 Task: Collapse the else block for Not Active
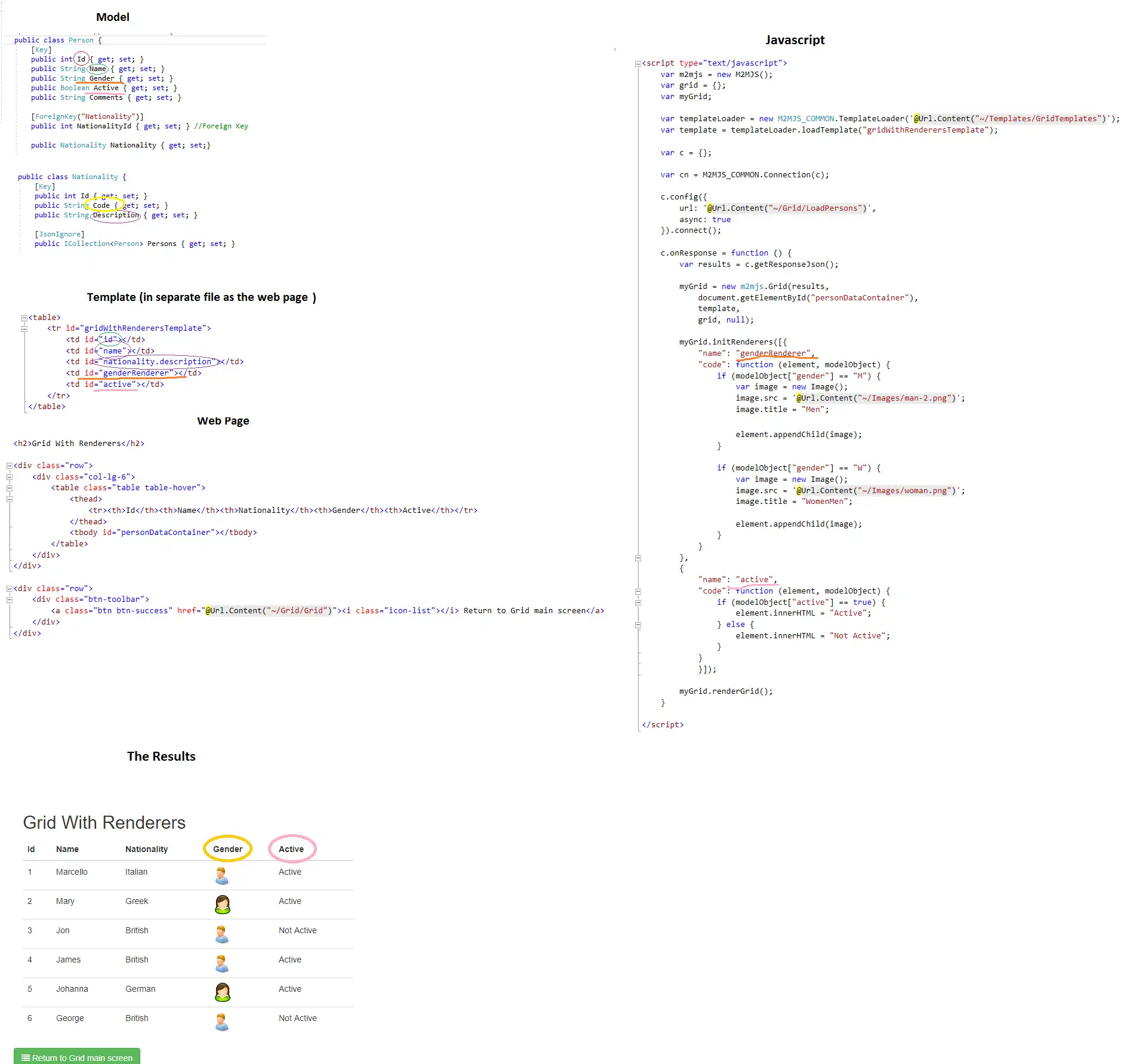[x=638, y=625]
